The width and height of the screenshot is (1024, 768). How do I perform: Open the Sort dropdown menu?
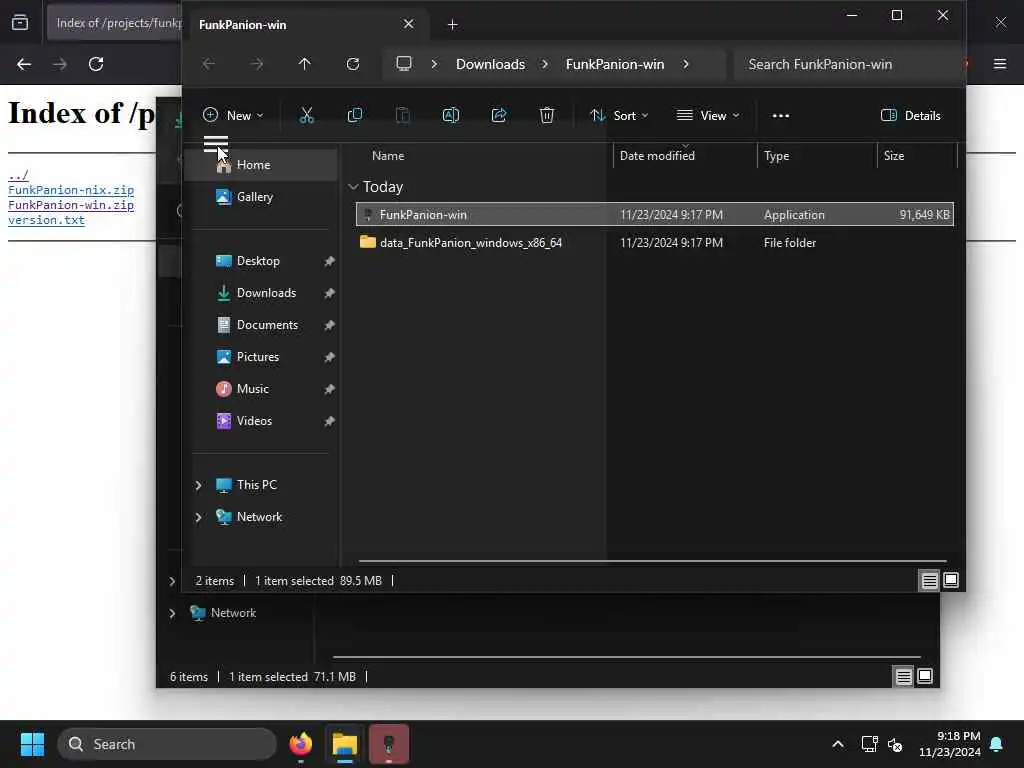(618, 116)
